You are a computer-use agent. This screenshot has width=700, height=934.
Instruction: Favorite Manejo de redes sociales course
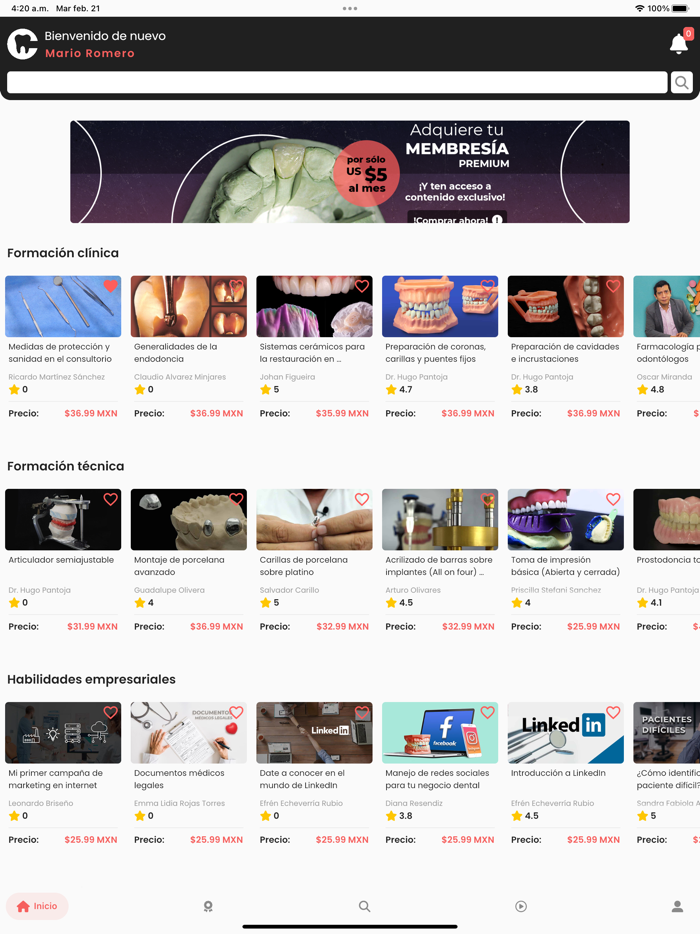(x=487, y=712)
